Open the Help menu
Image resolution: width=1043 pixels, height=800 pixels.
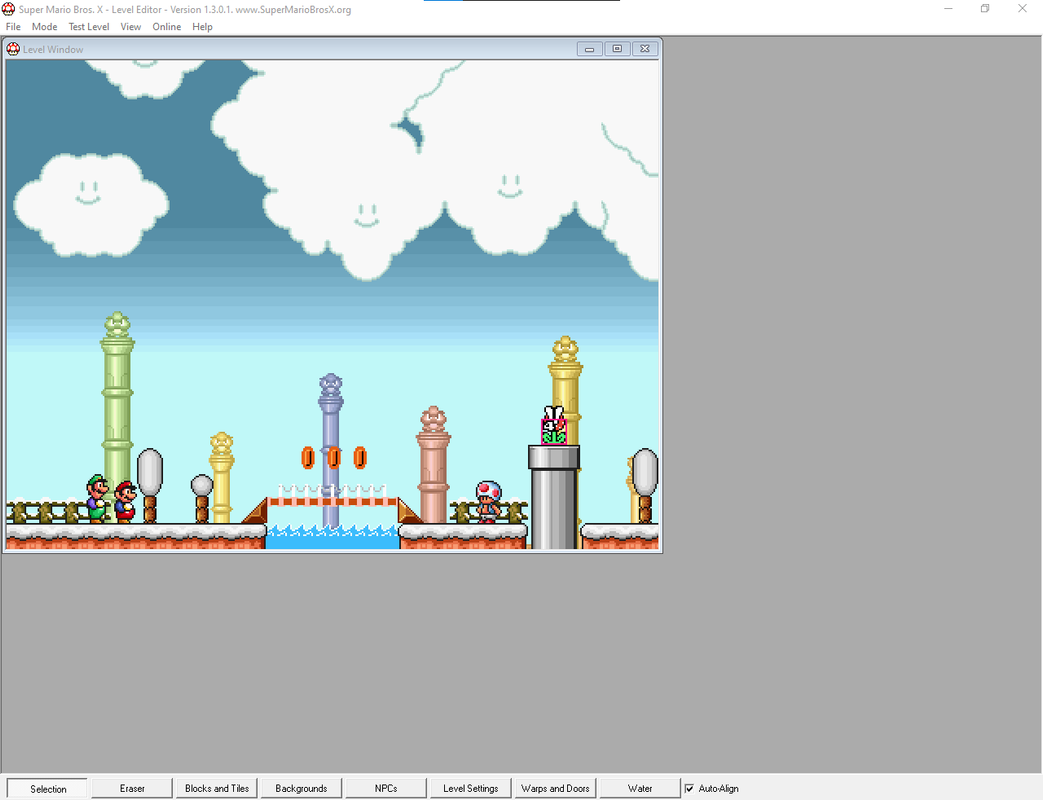pos(202,27)
